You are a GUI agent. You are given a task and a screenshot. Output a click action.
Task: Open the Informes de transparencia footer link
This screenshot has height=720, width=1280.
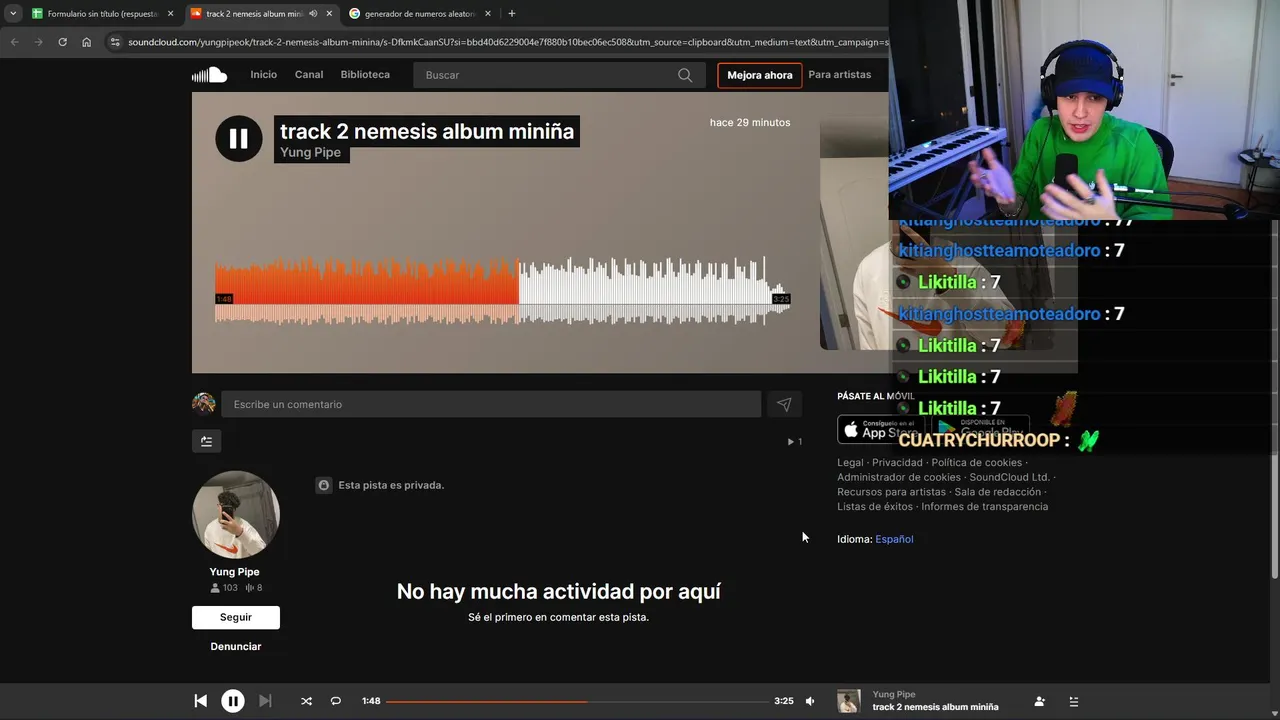pos(985,507)
